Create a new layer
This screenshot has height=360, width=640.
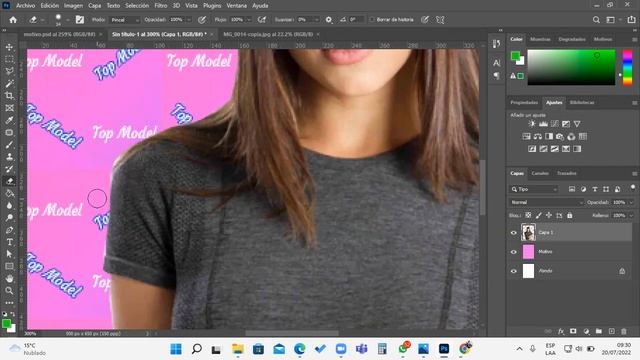(x=611, y=331)
